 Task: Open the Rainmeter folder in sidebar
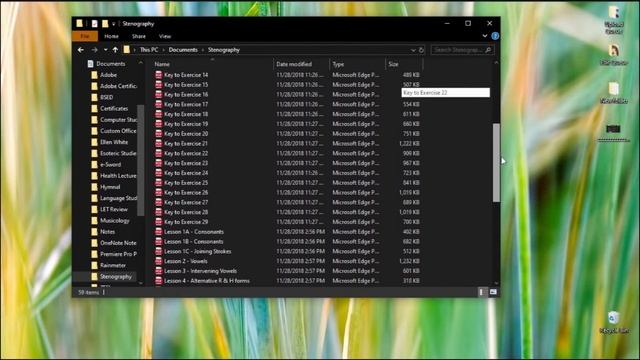coord(113,265)
